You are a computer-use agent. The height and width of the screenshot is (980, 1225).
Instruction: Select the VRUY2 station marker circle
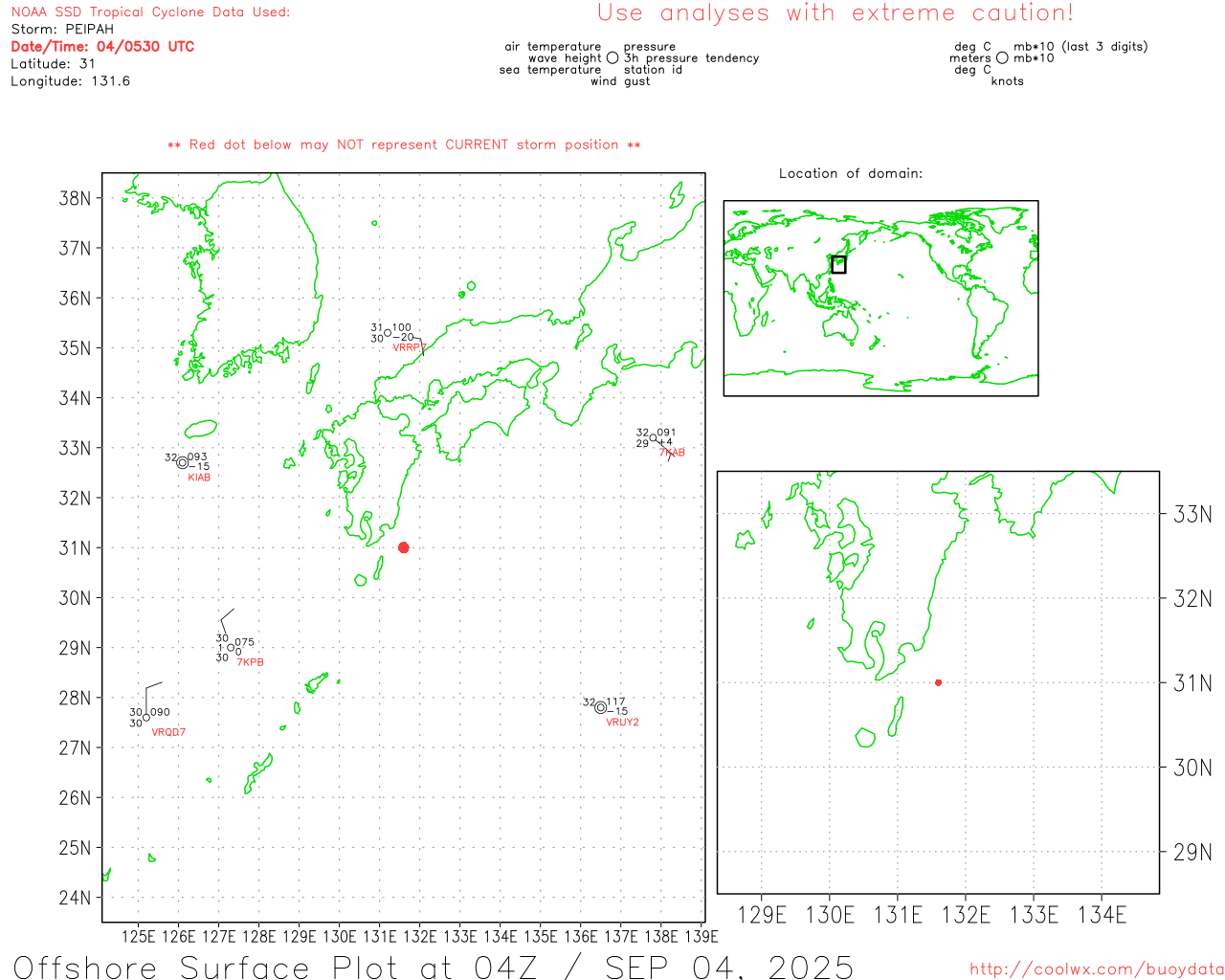click(600, 708)
